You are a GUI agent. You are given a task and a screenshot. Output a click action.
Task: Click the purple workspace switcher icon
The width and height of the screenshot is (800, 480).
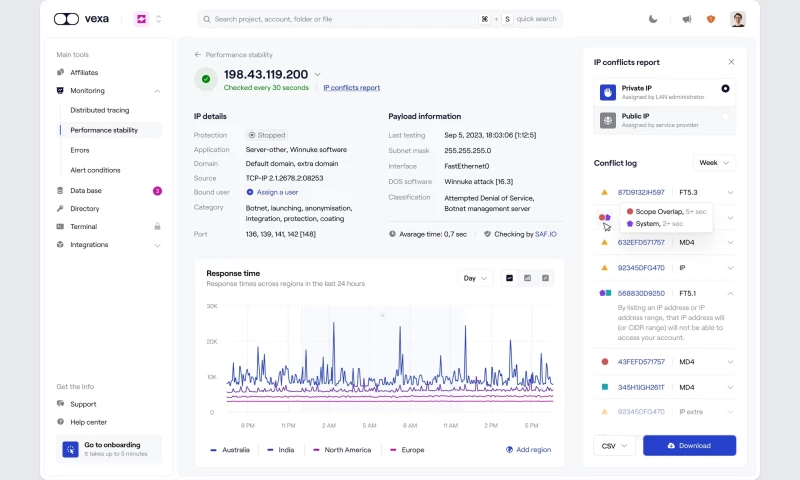pyautogui.click(x=141, y=19)
